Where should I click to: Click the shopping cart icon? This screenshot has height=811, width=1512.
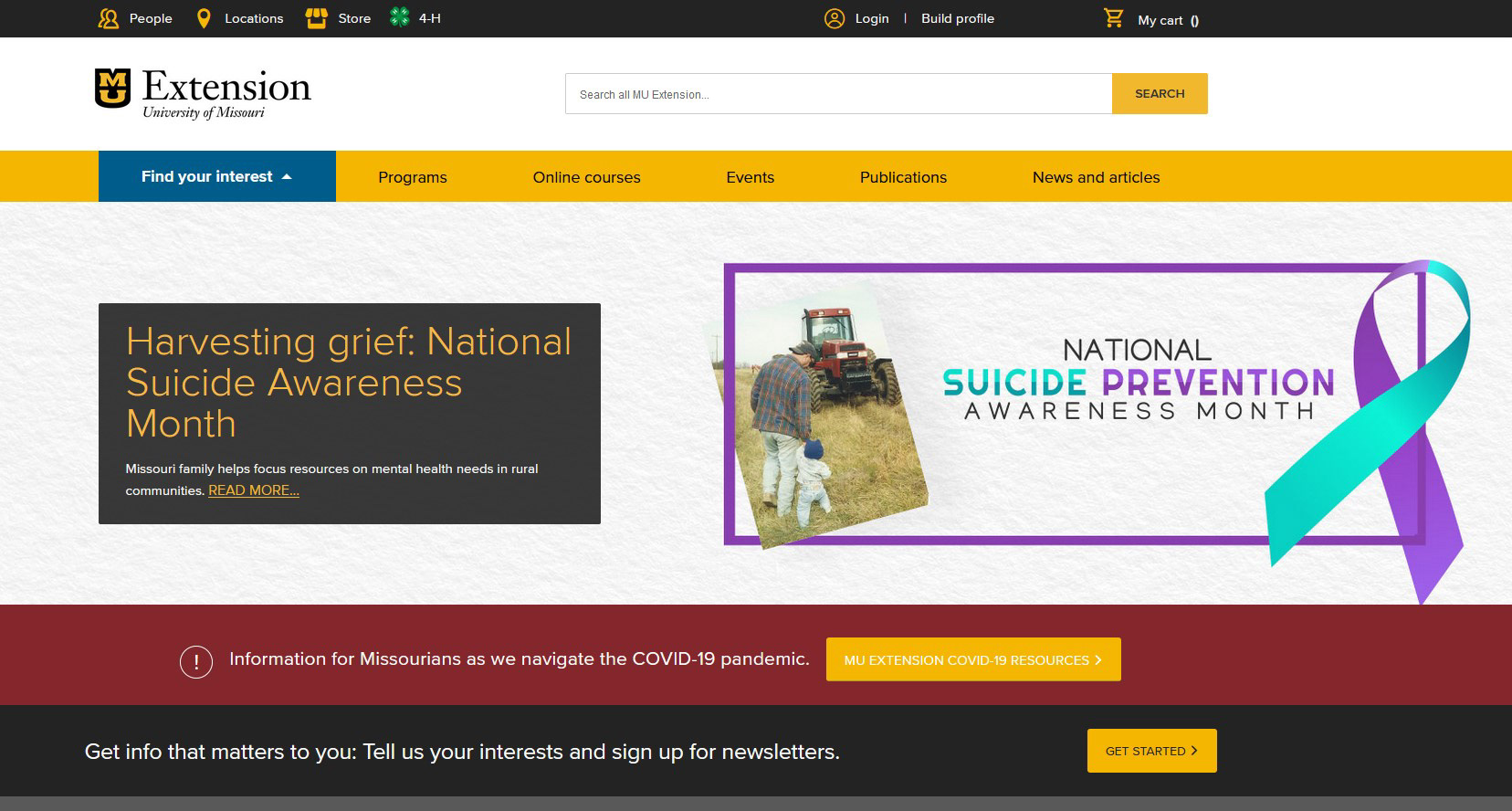point(1114,17)
